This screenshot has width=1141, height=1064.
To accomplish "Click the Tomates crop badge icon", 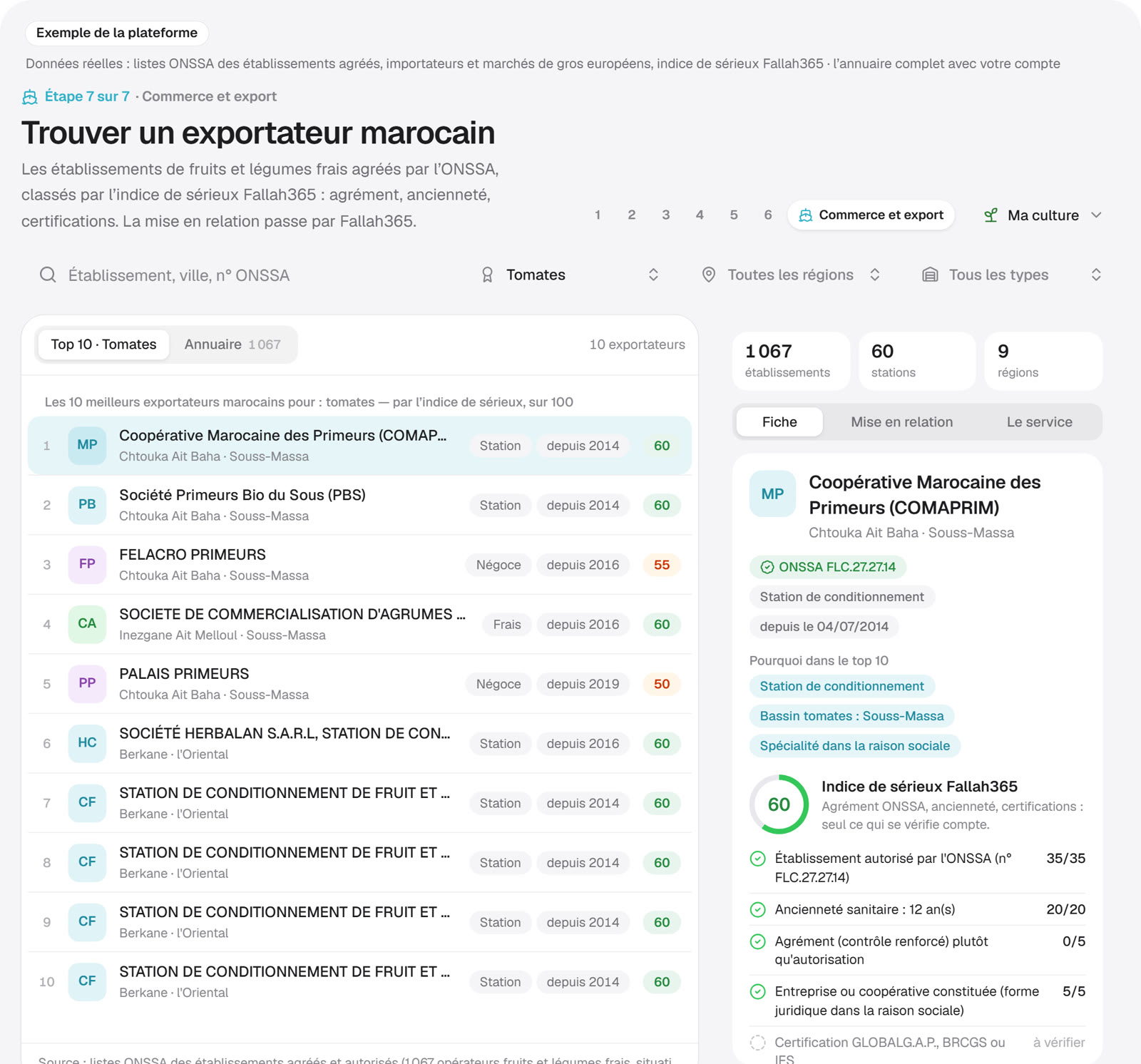I will [487, 275].
